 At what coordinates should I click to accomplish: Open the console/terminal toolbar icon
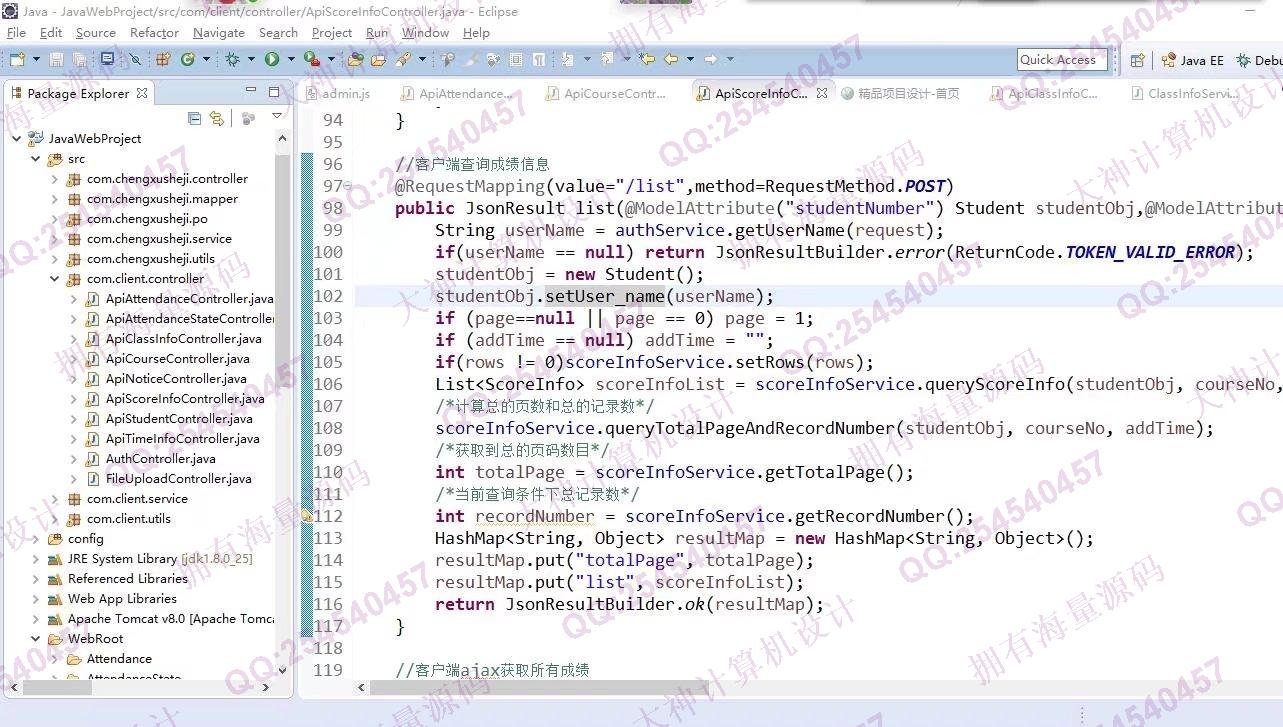click(108, 59)
